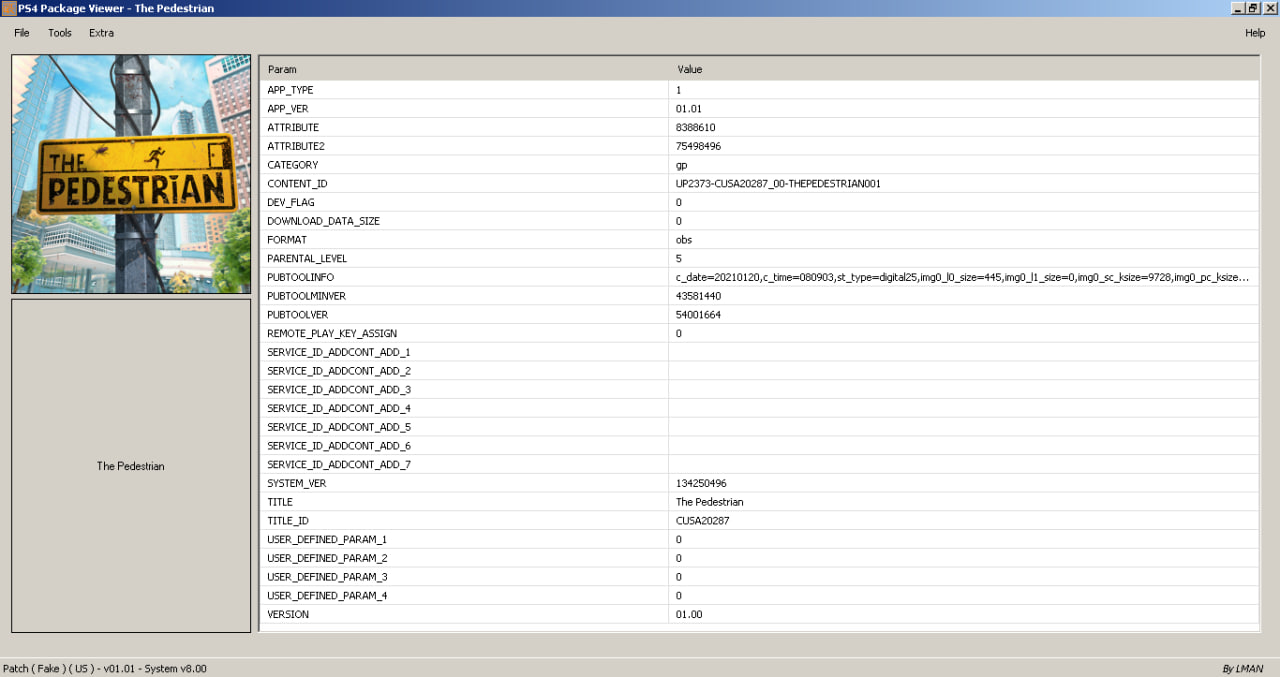Click content ID UP2373-CUSA20287_00-THEPEDESTRIAN001
This screenshot has height=677, width=1280.
coord(778,184)
